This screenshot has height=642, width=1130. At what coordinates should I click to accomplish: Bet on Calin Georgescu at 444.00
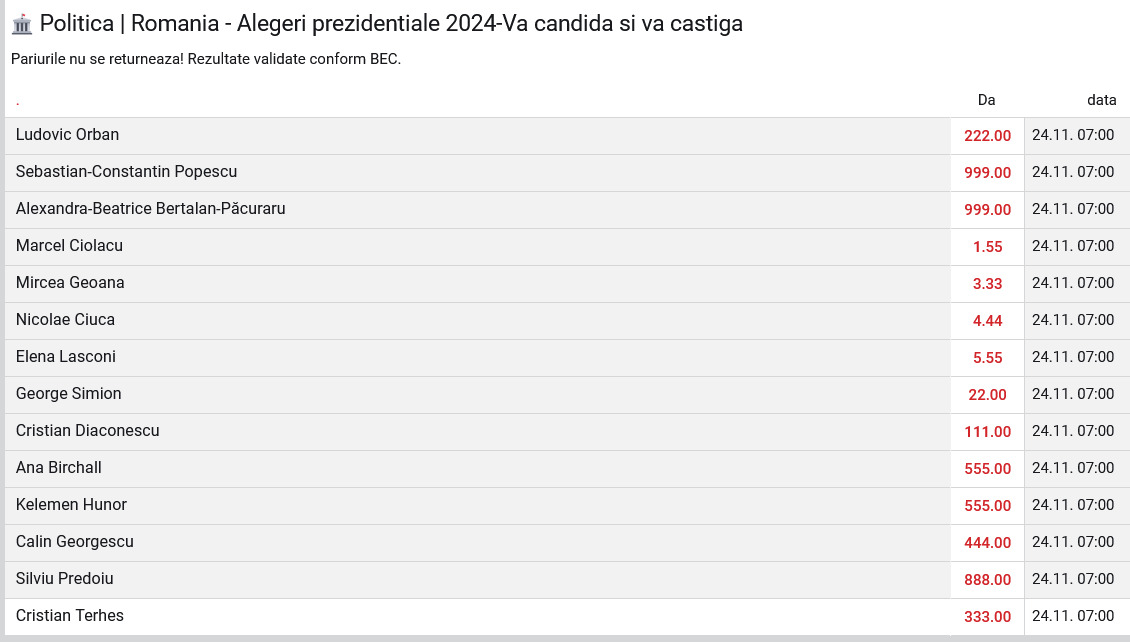click(987, 543)
